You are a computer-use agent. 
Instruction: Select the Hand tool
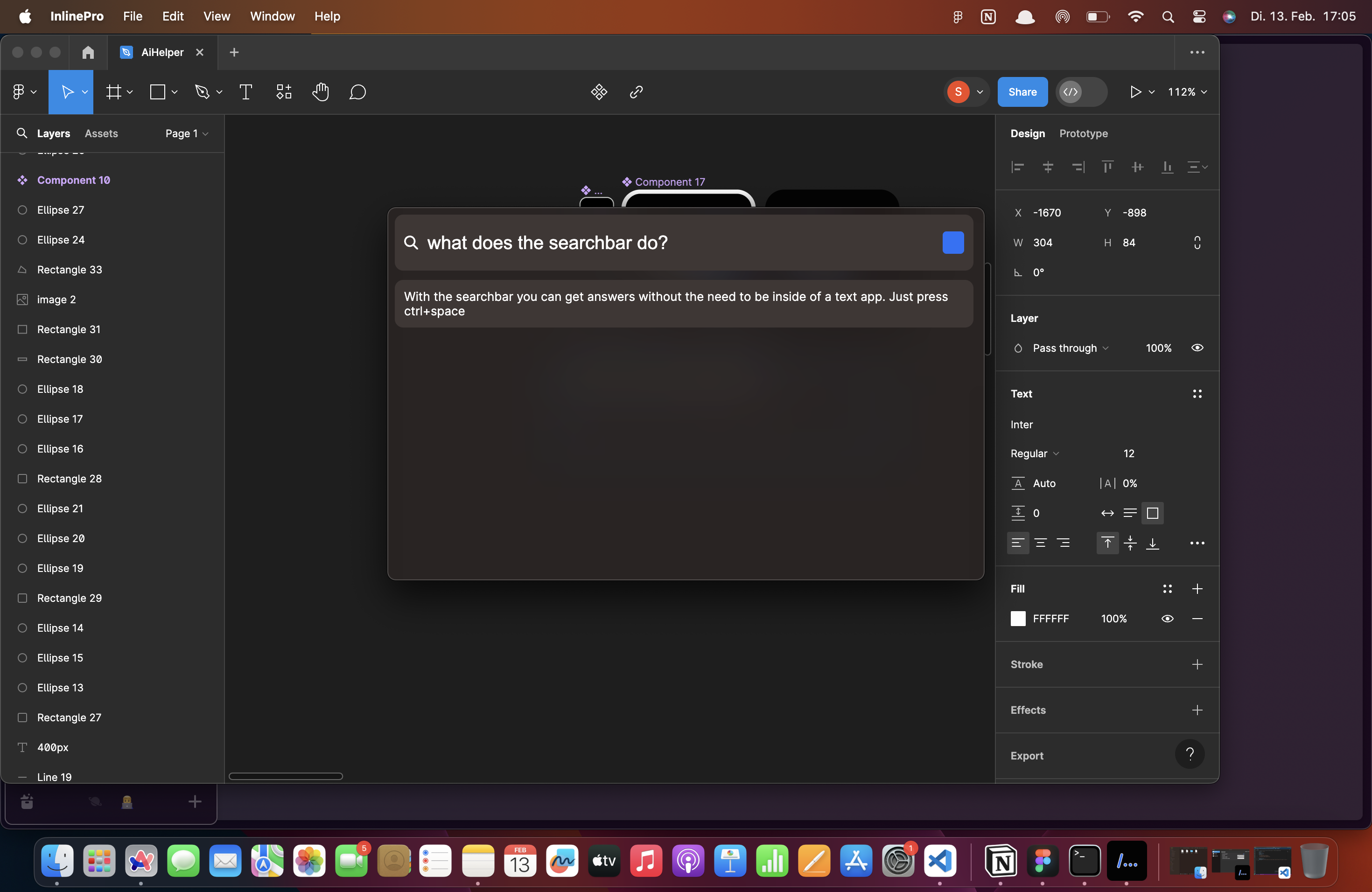coord(321,92)
